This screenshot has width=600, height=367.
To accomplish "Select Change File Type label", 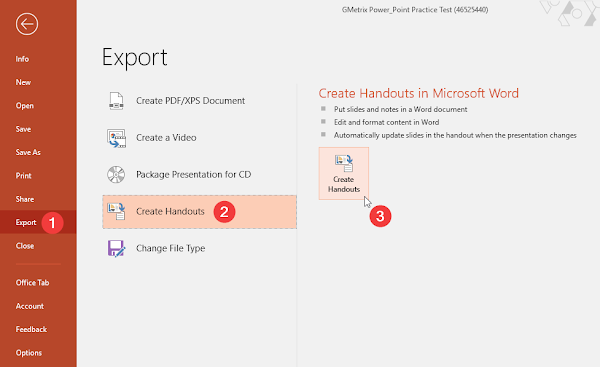I will (x=171, y=248).
